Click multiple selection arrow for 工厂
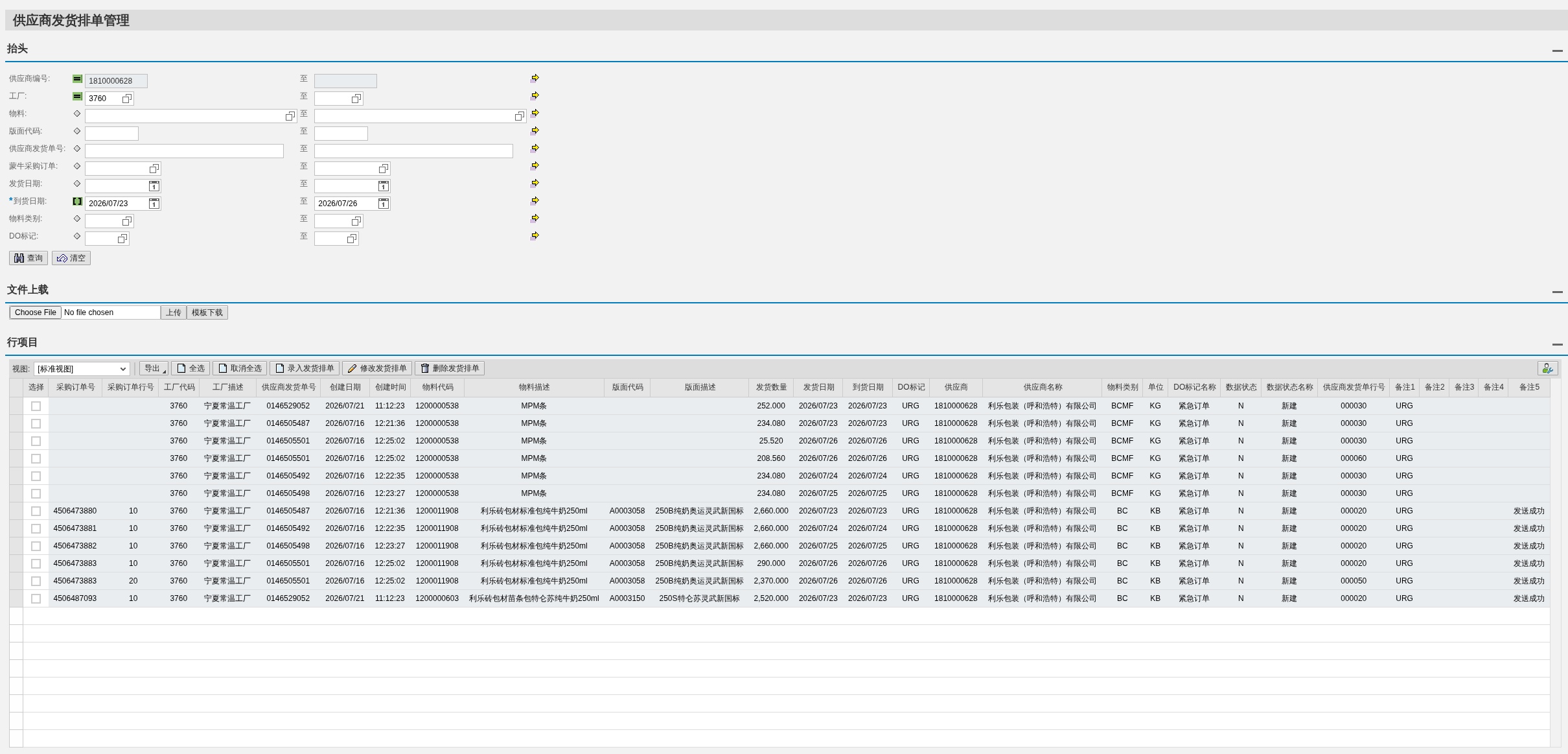The image size is (1568, 754). (535, 96)
